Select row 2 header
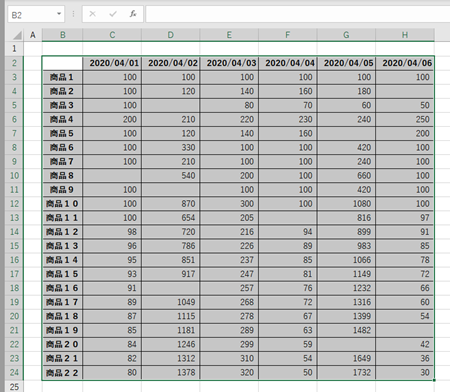Screen dimensions: 450x392 [x=14, y=63]
